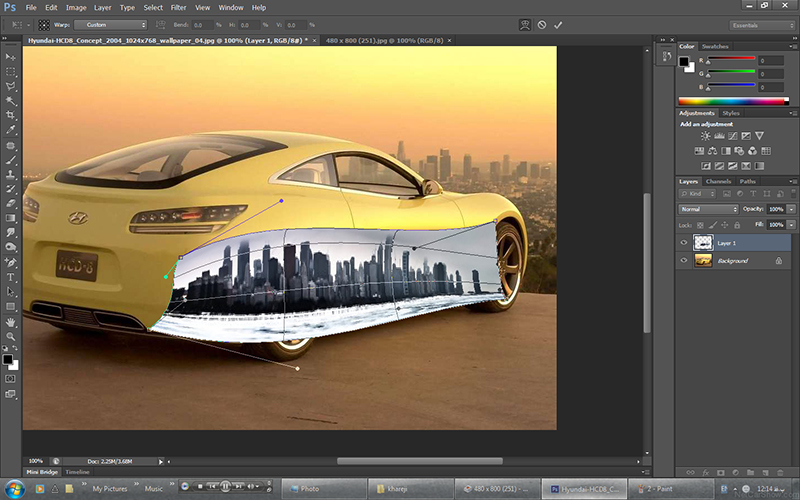Select the Hand tool
Viewport: 800px width, 500px height.
pos(10,322)
